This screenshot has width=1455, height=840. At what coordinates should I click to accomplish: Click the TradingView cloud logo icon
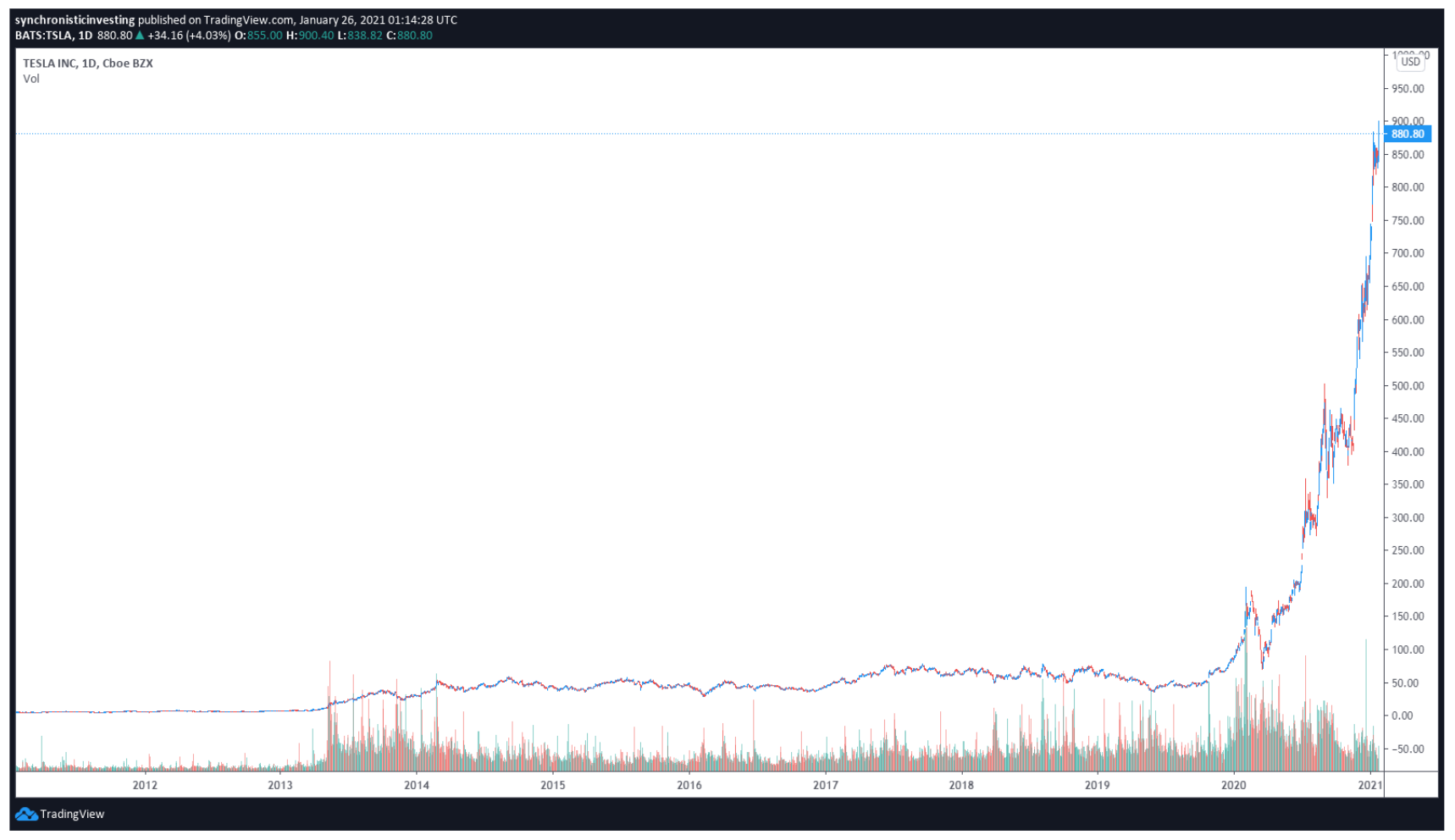click(x=26, y=814)
